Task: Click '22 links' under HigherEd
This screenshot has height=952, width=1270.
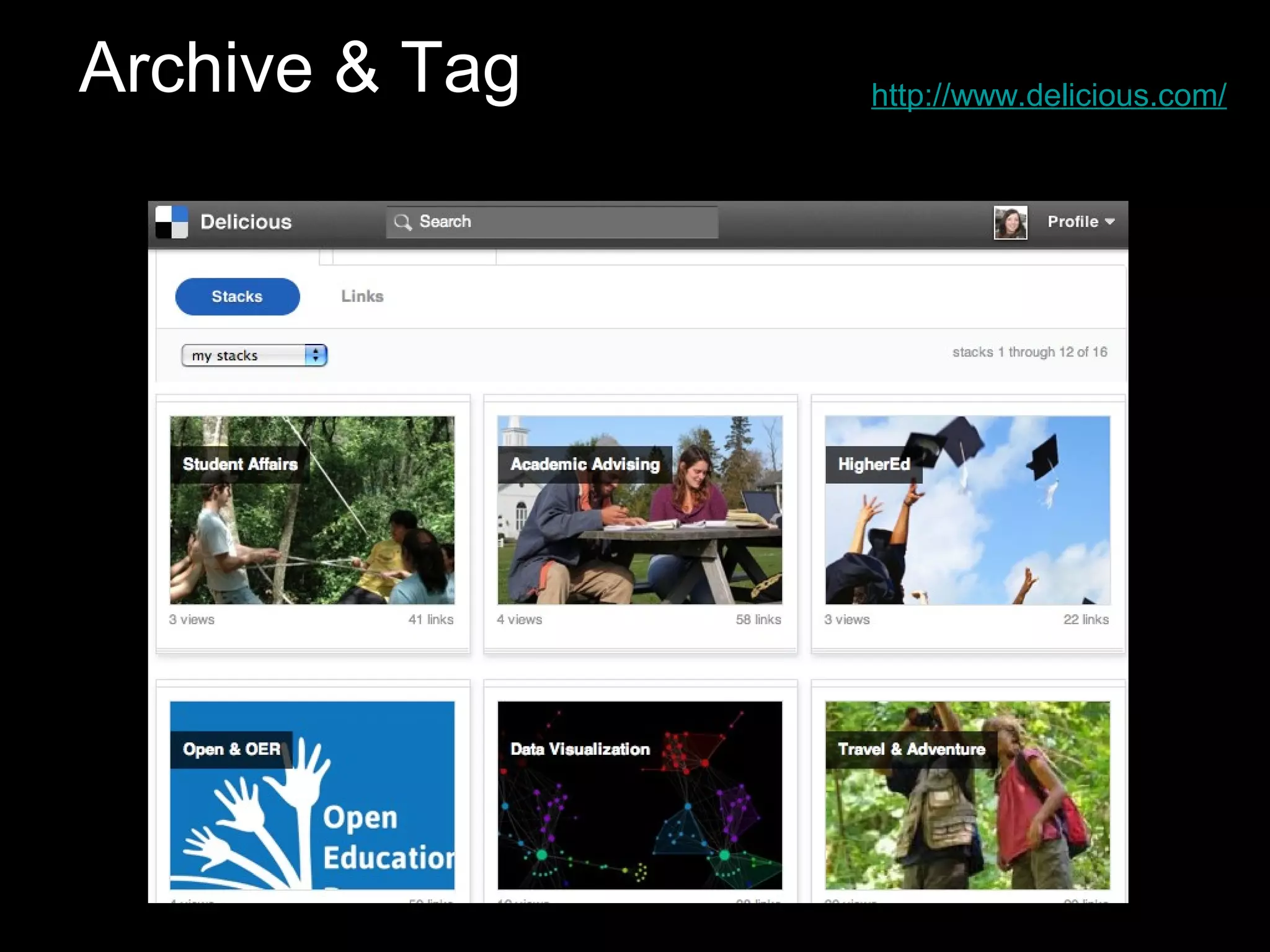Action: (x=1086, y=619)
